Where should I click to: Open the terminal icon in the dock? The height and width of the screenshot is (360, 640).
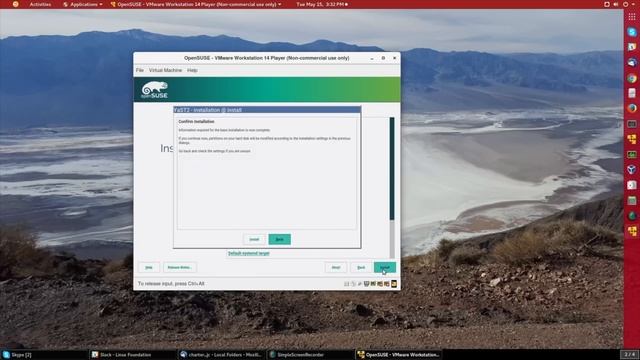[x=632, y=124]
